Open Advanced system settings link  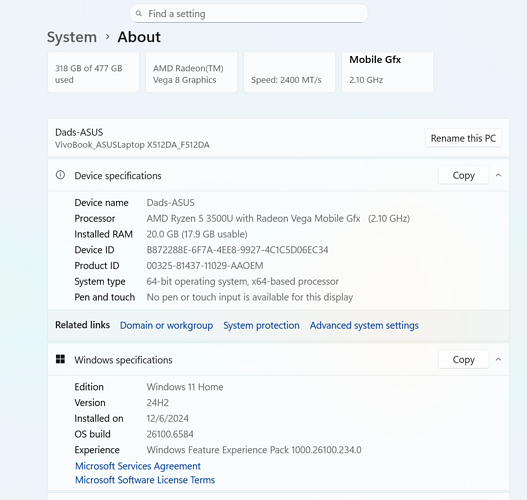coord(364,325)
